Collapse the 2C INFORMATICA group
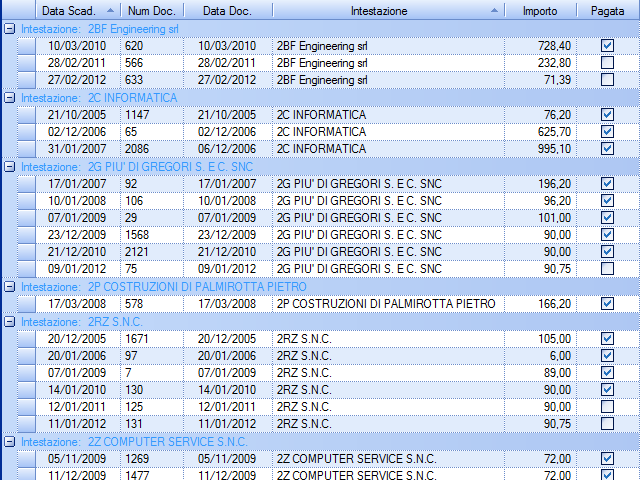The height and width of the screenshot is (480, 640). pyautogui.click(x=9, y=98)
